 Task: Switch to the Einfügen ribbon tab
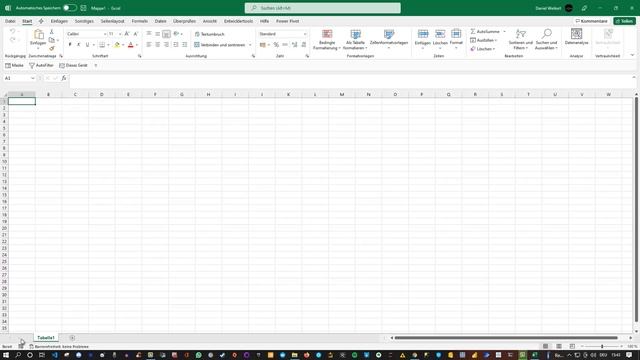pyautogui.click(x=59, y=21)
